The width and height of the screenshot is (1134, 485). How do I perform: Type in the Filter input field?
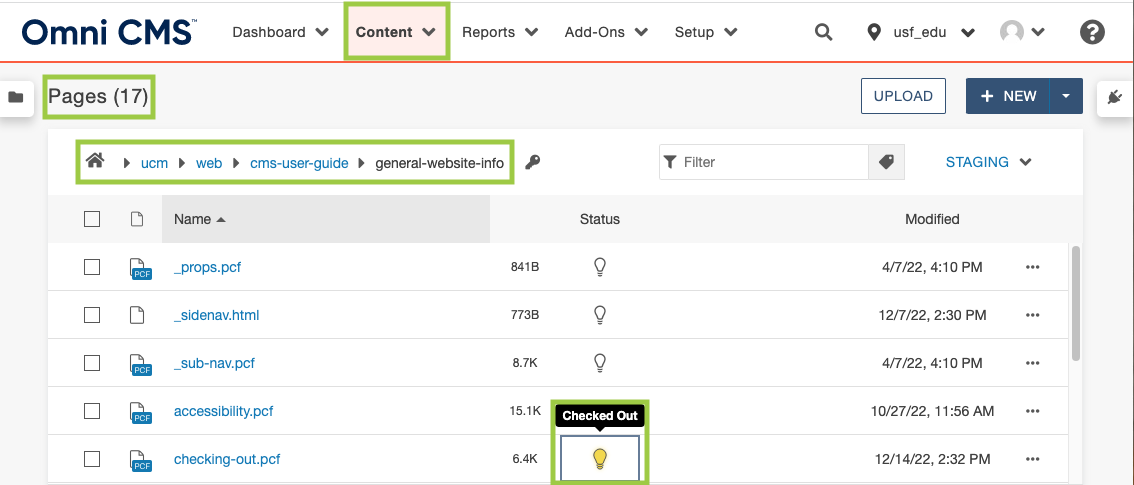770,162
